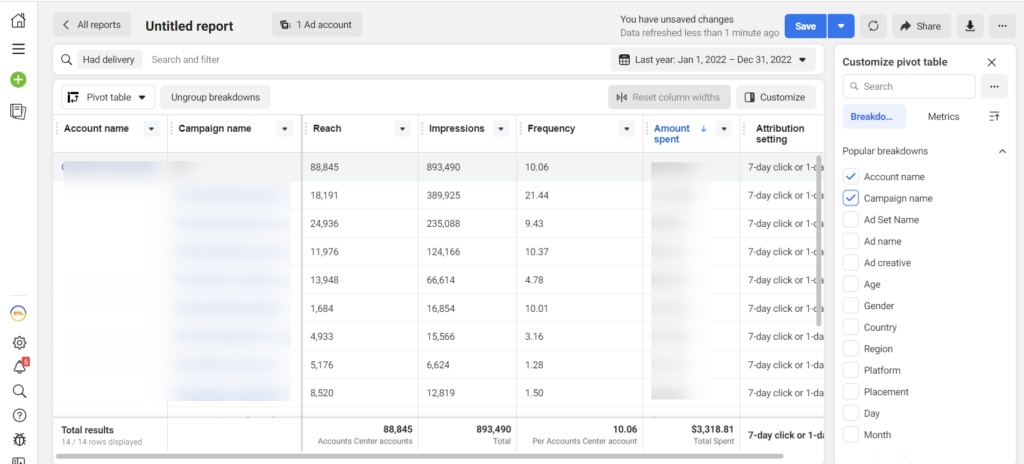Click the Untitled report title

point(189,26)
